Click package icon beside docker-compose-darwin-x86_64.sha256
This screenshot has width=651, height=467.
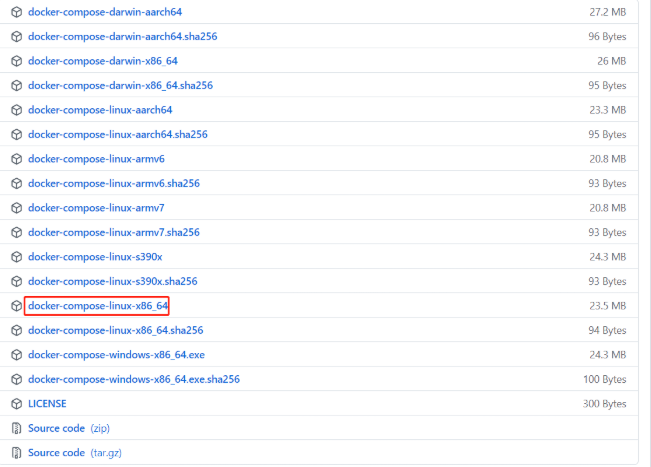(16, 86)
